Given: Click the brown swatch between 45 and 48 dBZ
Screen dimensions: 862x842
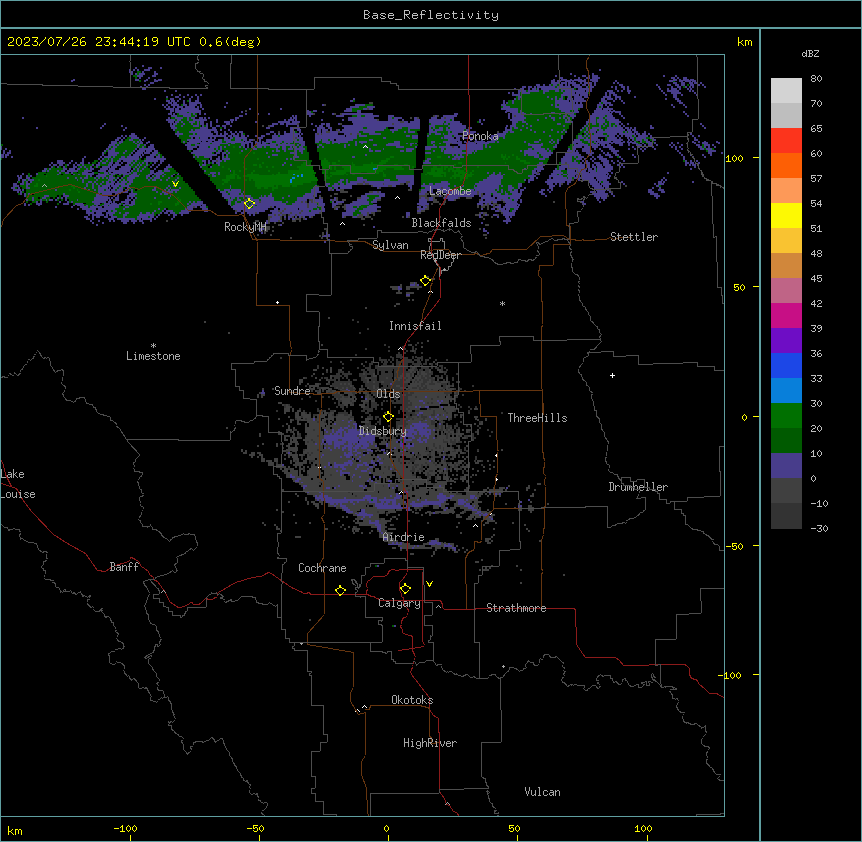Looking at the screenshot, I should coord(786,265).
